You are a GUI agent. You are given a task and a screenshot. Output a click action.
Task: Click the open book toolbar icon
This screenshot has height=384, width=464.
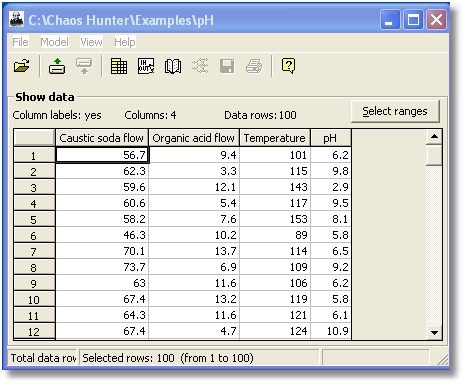tap(173, 66)
